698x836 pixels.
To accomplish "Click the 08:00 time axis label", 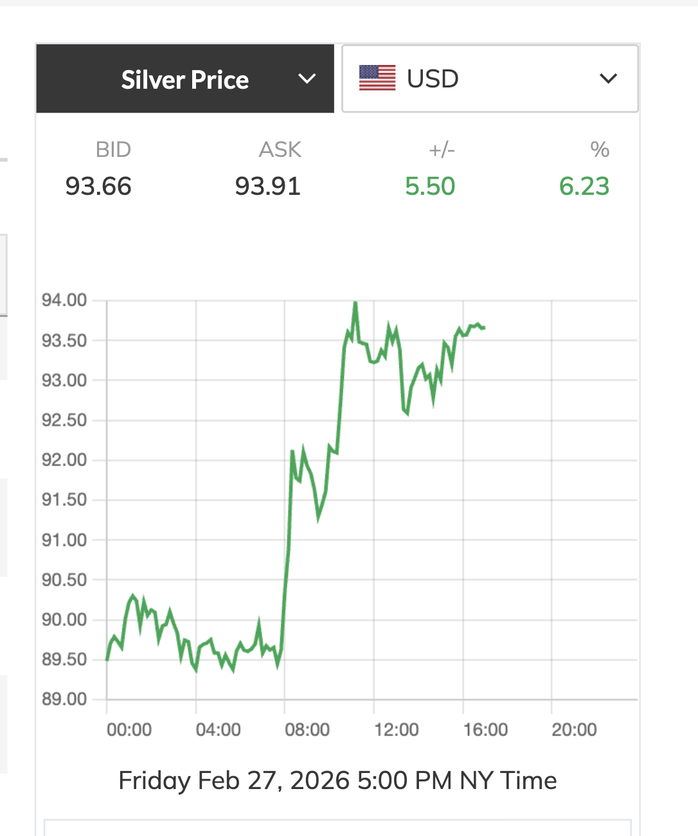I will [306, 730].
